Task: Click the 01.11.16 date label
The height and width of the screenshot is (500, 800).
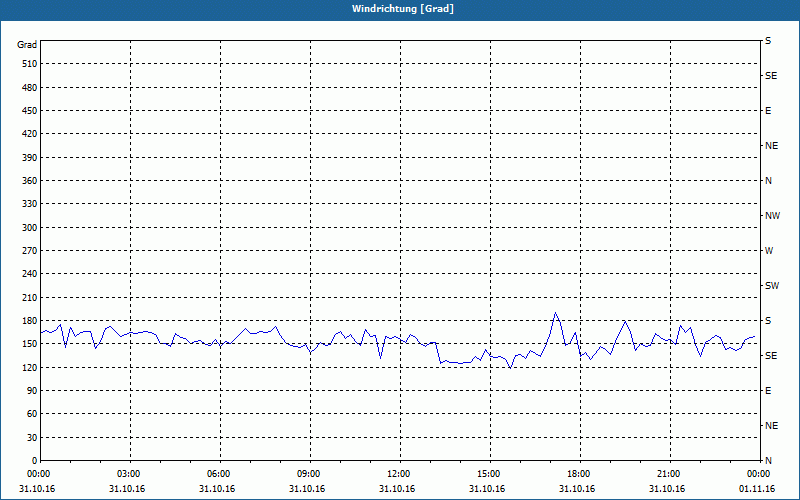Action: point(757,489)
